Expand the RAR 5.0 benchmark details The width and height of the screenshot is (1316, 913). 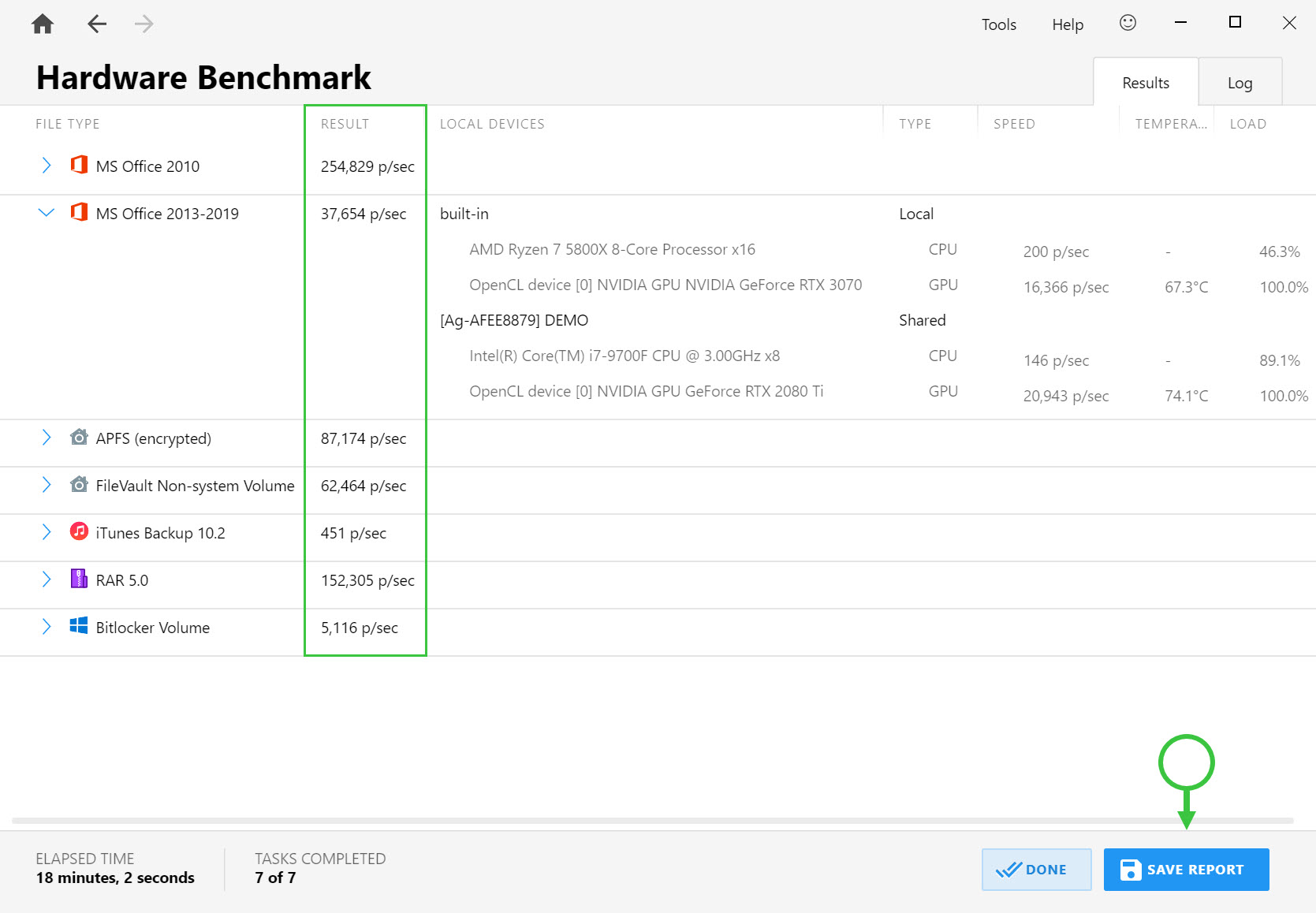(46, 579)
